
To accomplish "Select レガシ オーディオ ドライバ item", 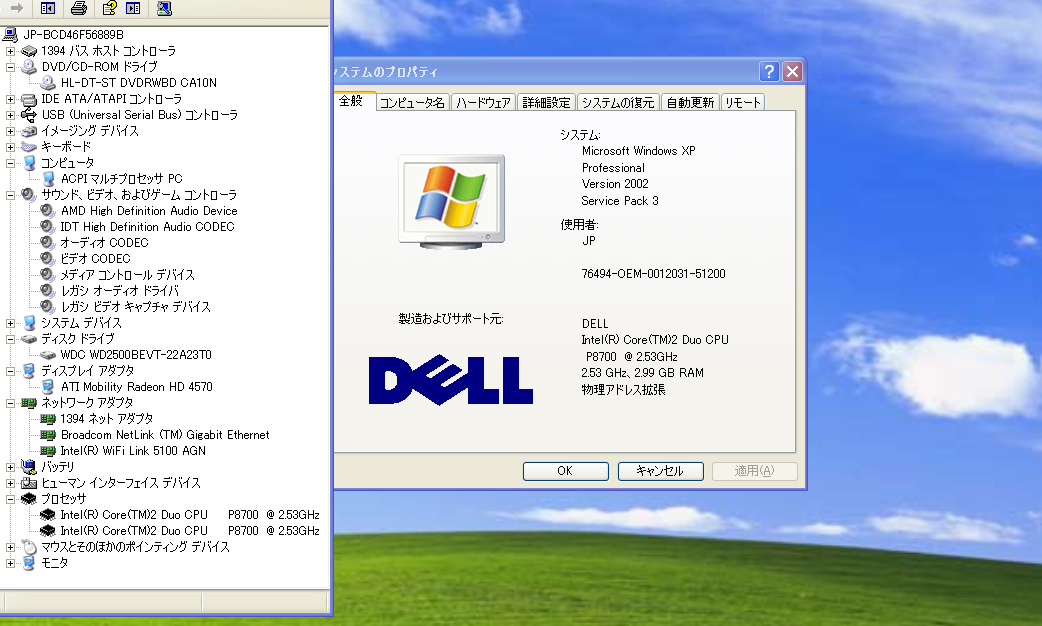I will (120, 290).
